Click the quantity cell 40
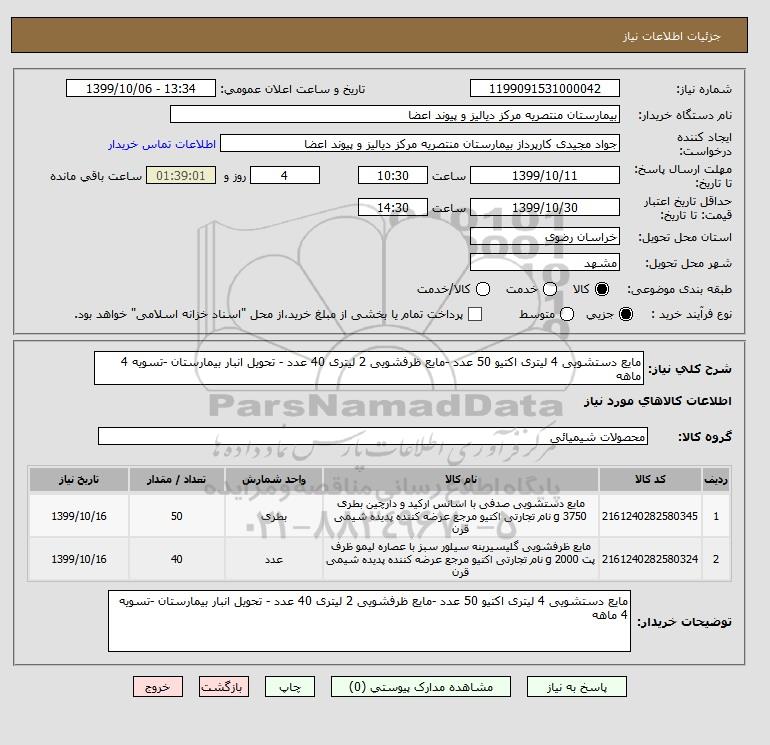The height and width of the screenshot is (745, 770). 177,559
